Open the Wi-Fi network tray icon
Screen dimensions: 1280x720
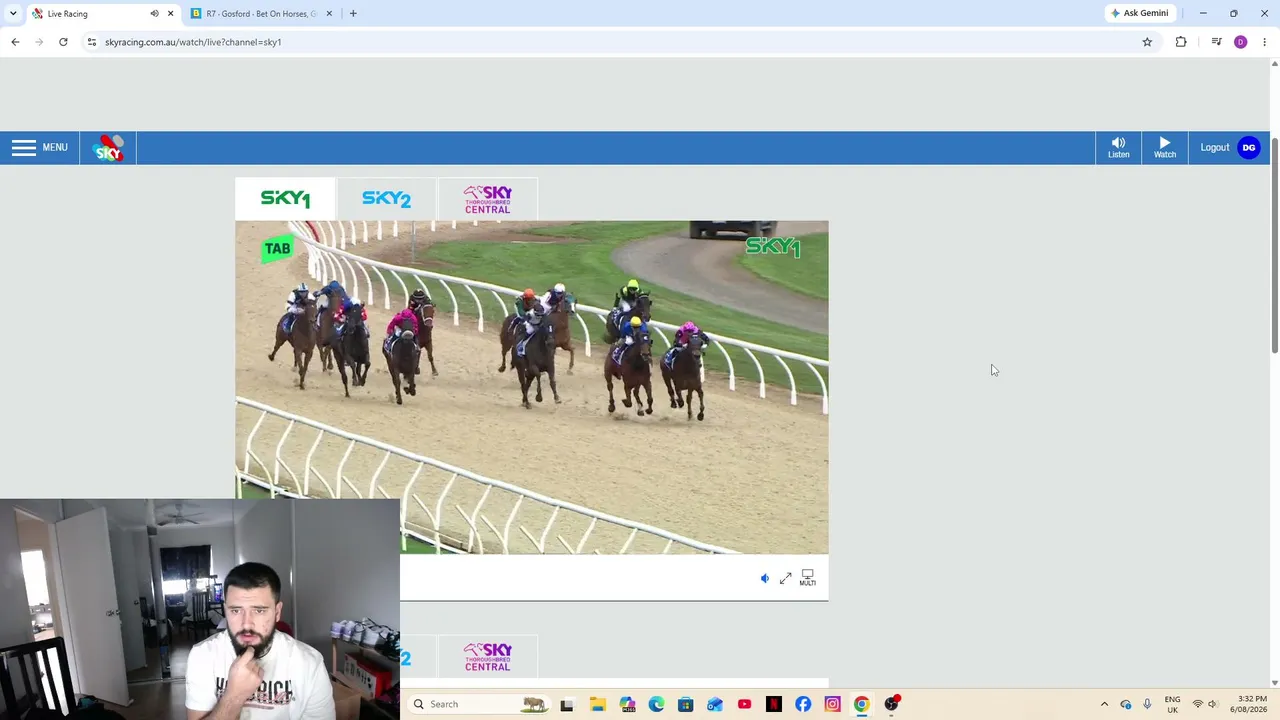click(x=1197, y=704)
